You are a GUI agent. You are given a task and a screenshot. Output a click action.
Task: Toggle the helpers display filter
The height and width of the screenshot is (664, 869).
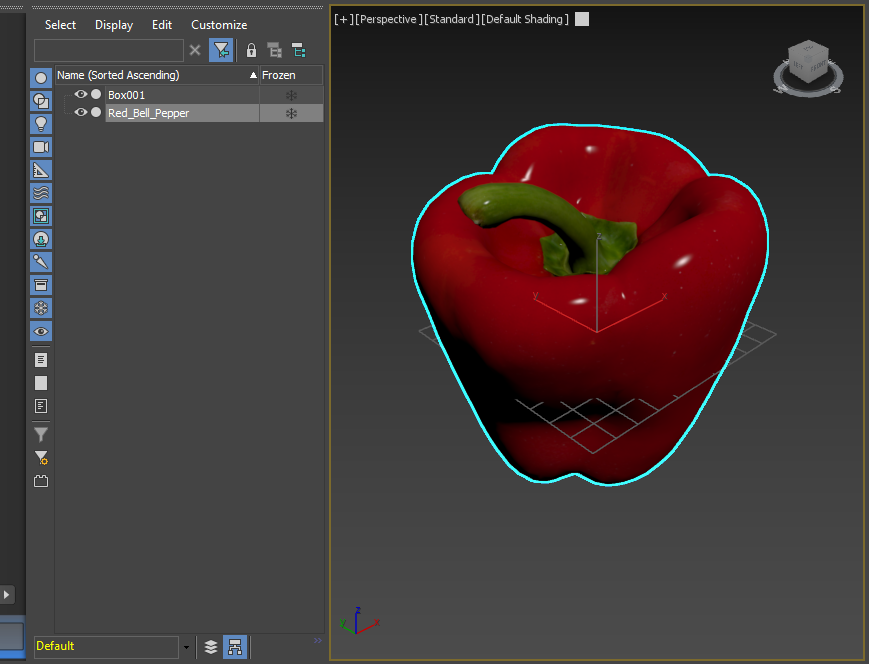[x=41, y=170]
